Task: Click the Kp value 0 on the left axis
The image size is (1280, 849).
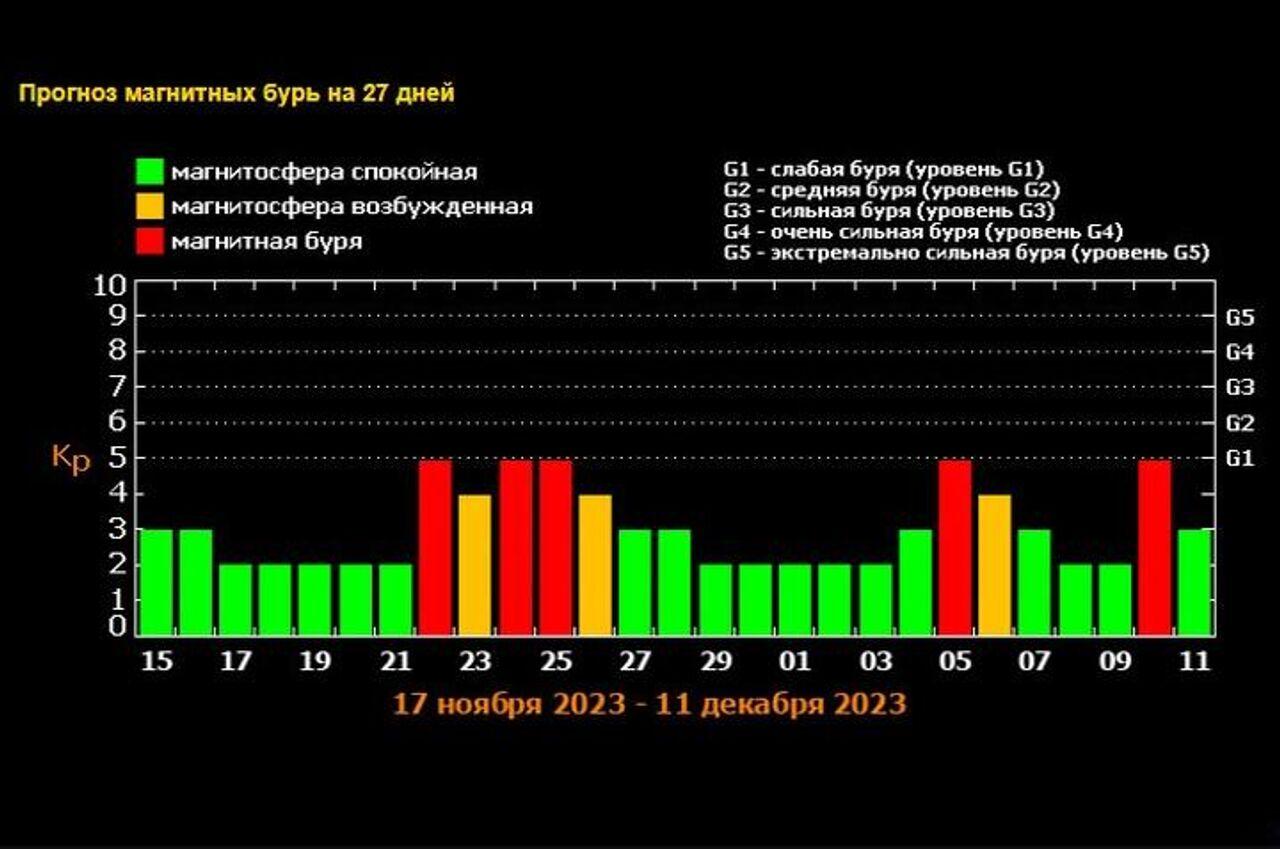Action: [117, 626]
